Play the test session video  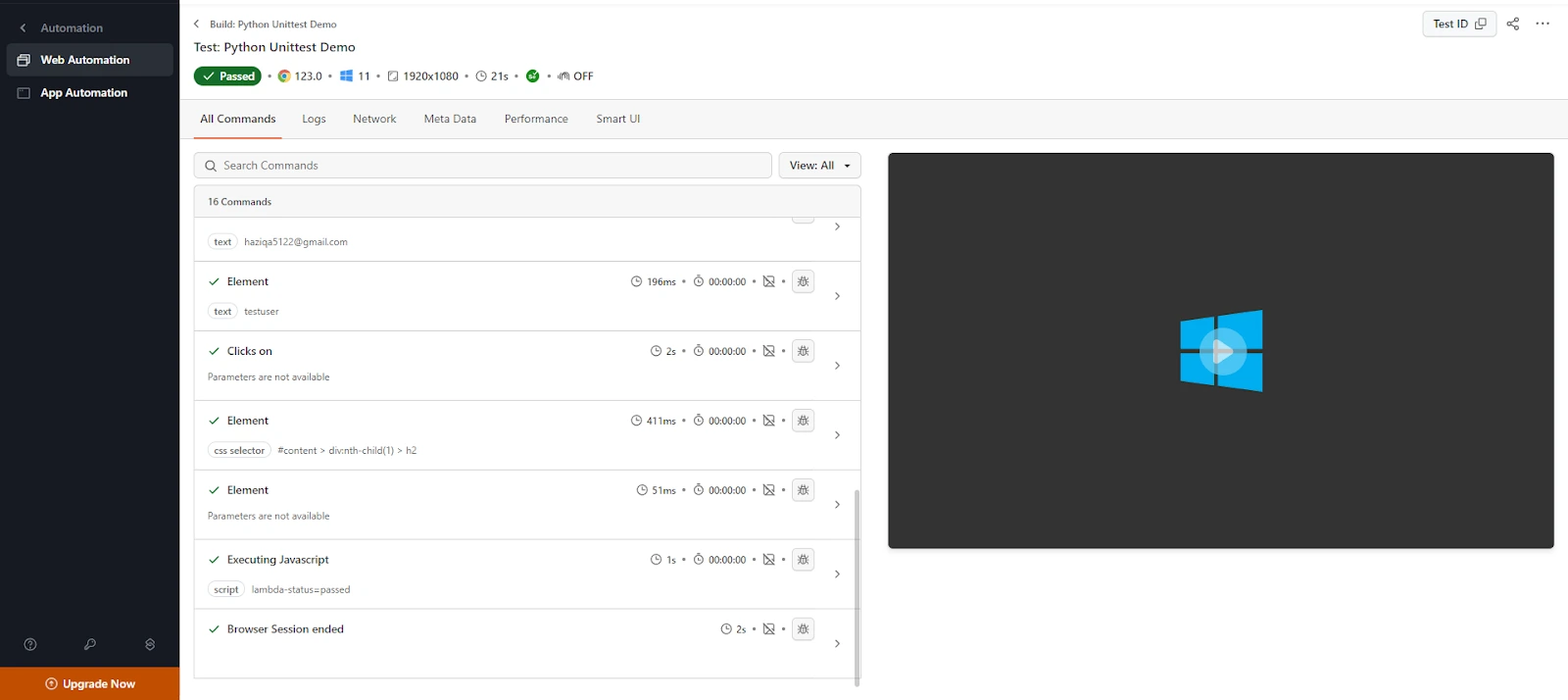point(1222,350)
